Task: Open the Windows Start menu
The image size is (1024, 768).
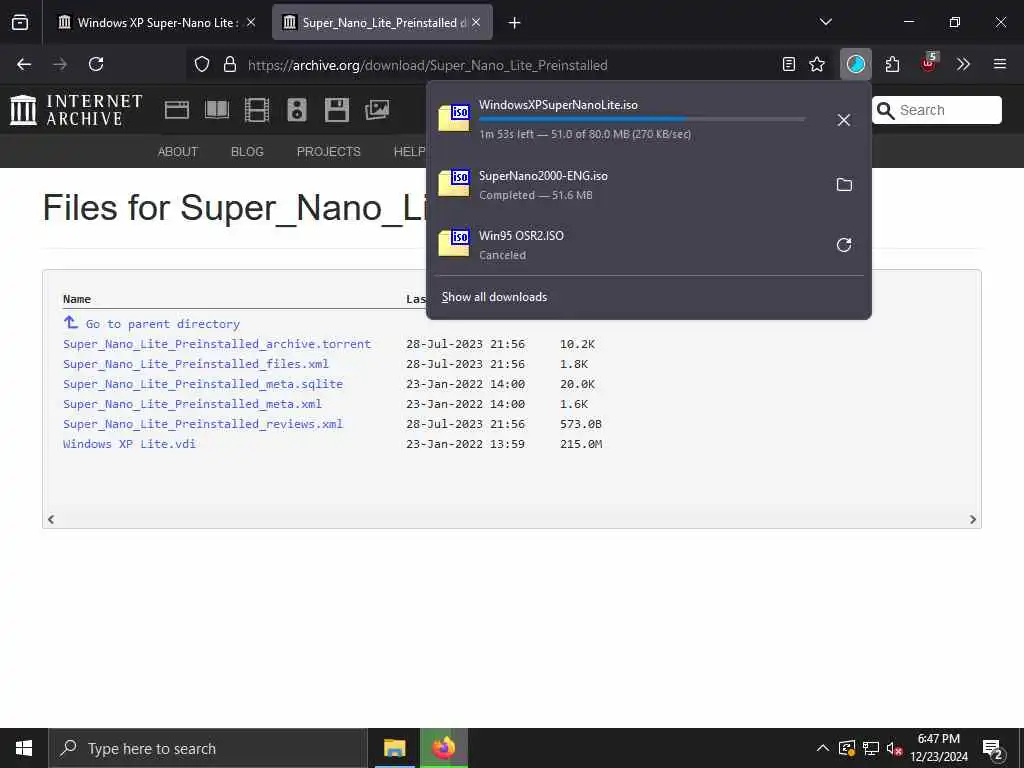Action: 24,748
